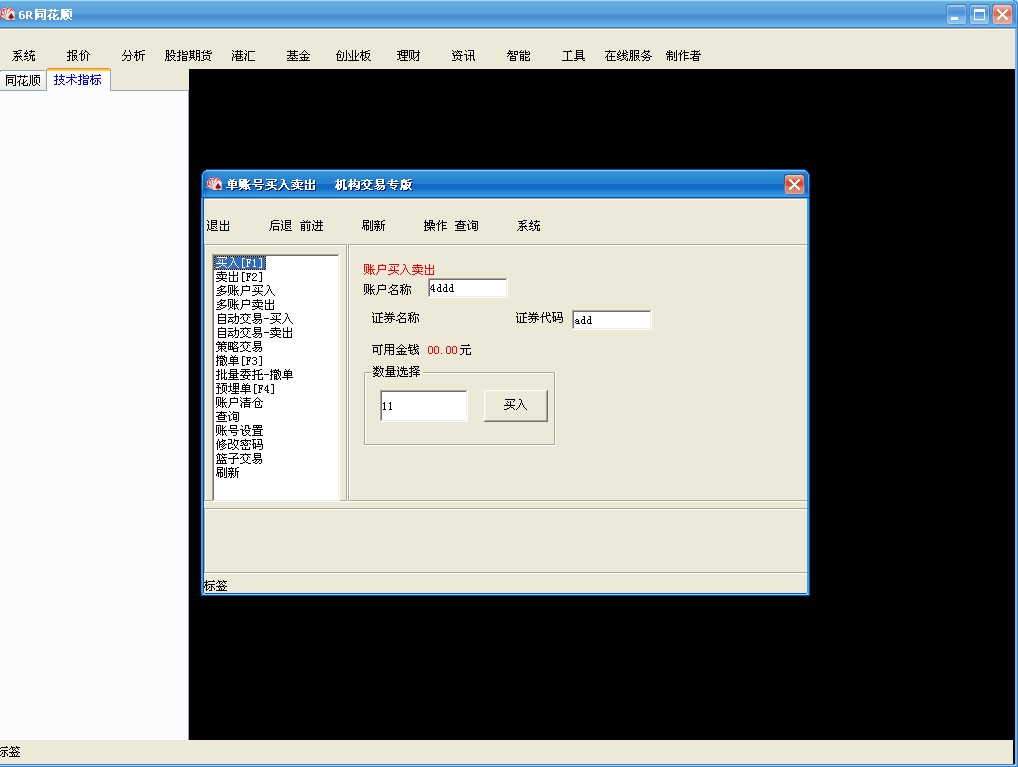The height and width of the screenshot is (767, 1018).
Task: Select 撤单[F3] in the list
Action: click(x=239, y=360)
